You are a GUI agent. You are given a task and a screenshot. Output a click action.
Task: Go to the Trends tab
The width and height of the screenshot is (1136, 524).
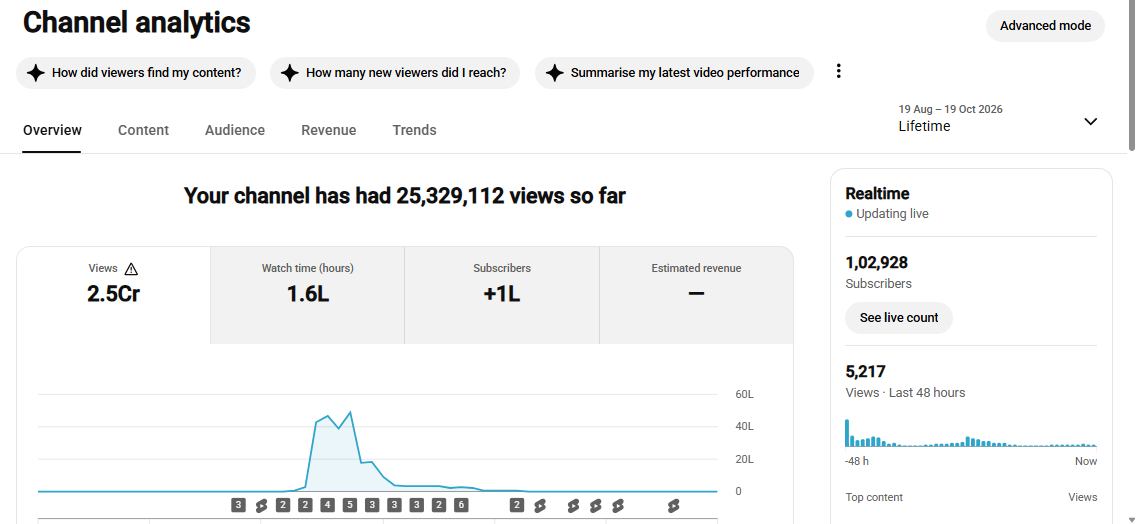pos(414,130)
